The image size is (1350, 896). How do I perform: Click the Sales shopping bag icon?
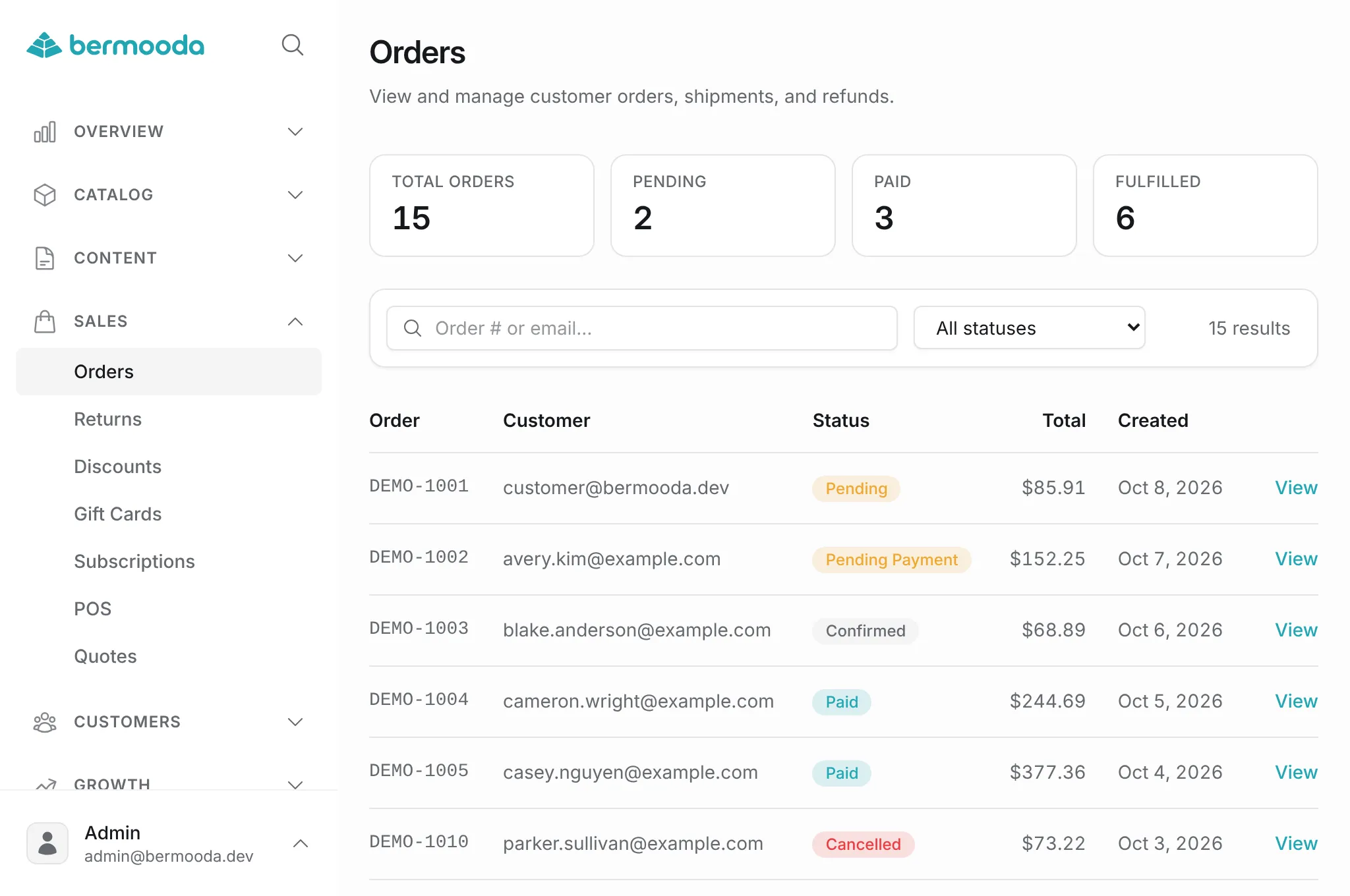pyautogui.click(x=45, y=322)
